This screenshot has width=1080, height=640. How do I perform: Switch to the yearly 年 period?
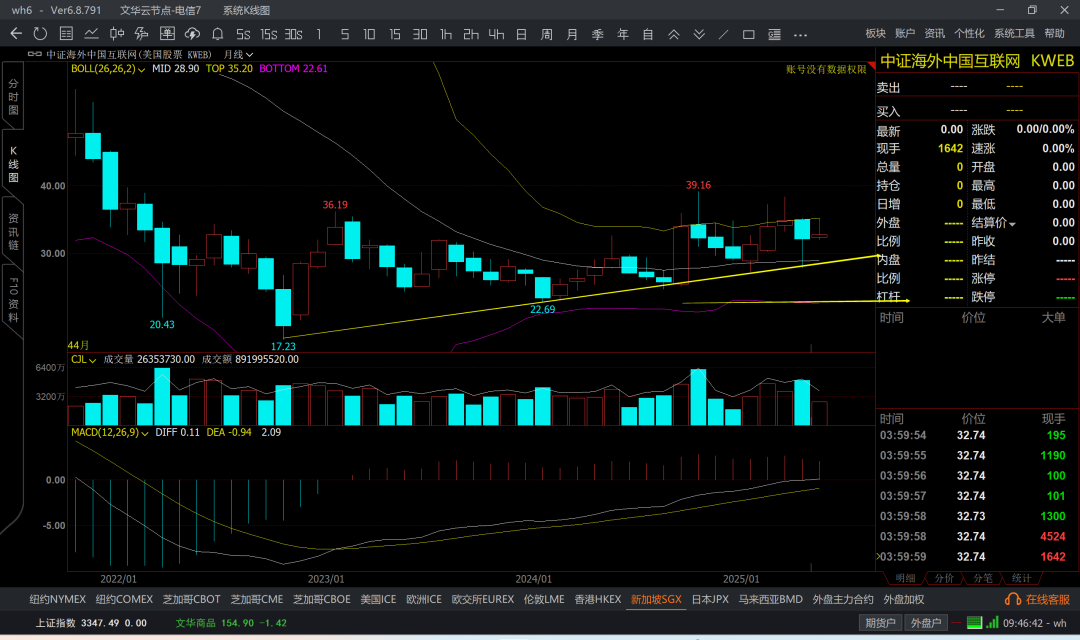pos(623,34)
